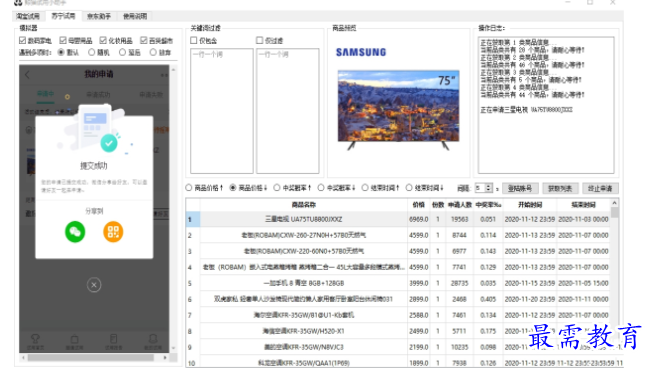This screenshot has width=650, height=368.
Task: Open the more-options dots in the emulator header
Action: (164, 75)
